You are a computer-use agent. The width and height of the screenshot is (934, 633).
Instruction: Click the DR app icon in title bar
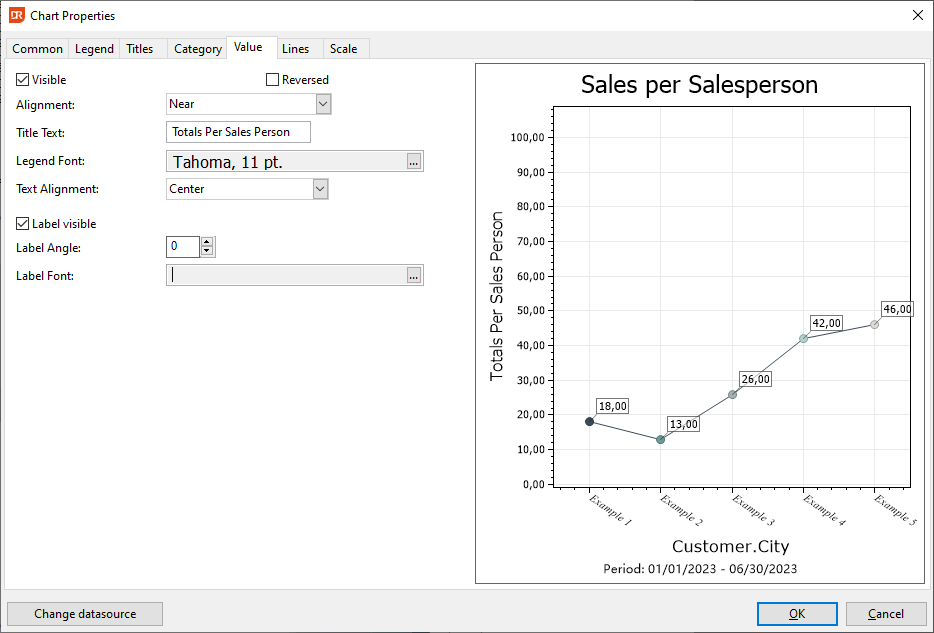click(x=17, y=15)
